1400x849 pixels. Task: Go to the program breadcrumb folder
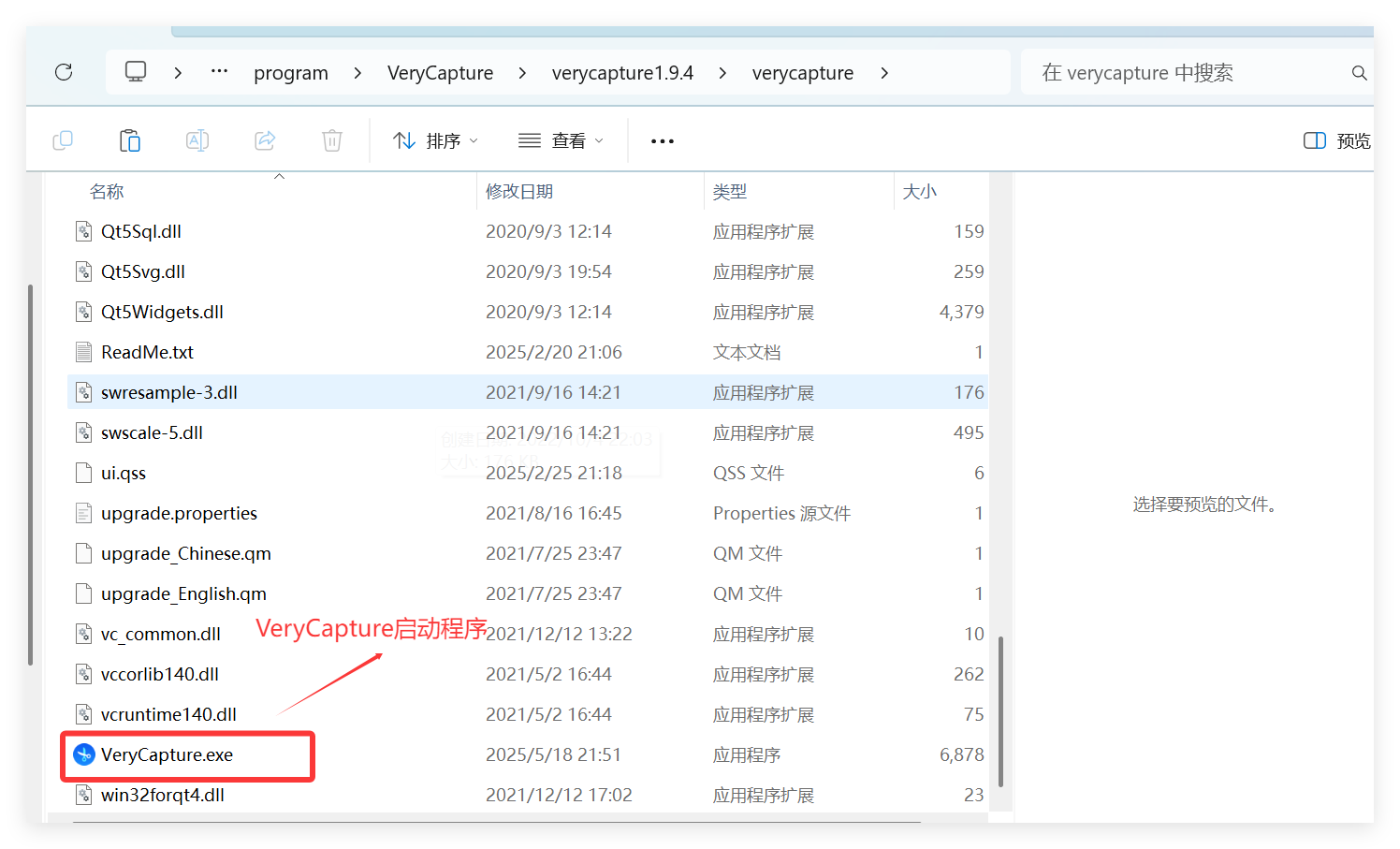[x=291, y=73]
